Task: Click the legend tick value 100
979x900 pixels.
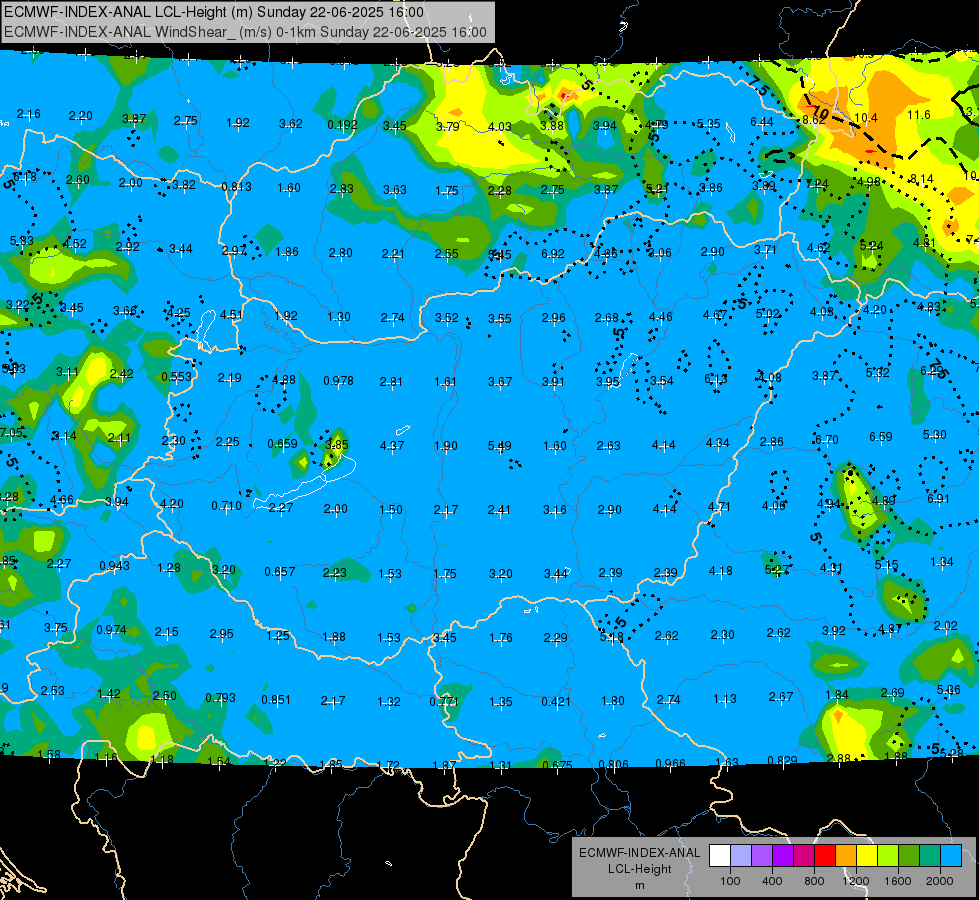Action: point(730,881)
